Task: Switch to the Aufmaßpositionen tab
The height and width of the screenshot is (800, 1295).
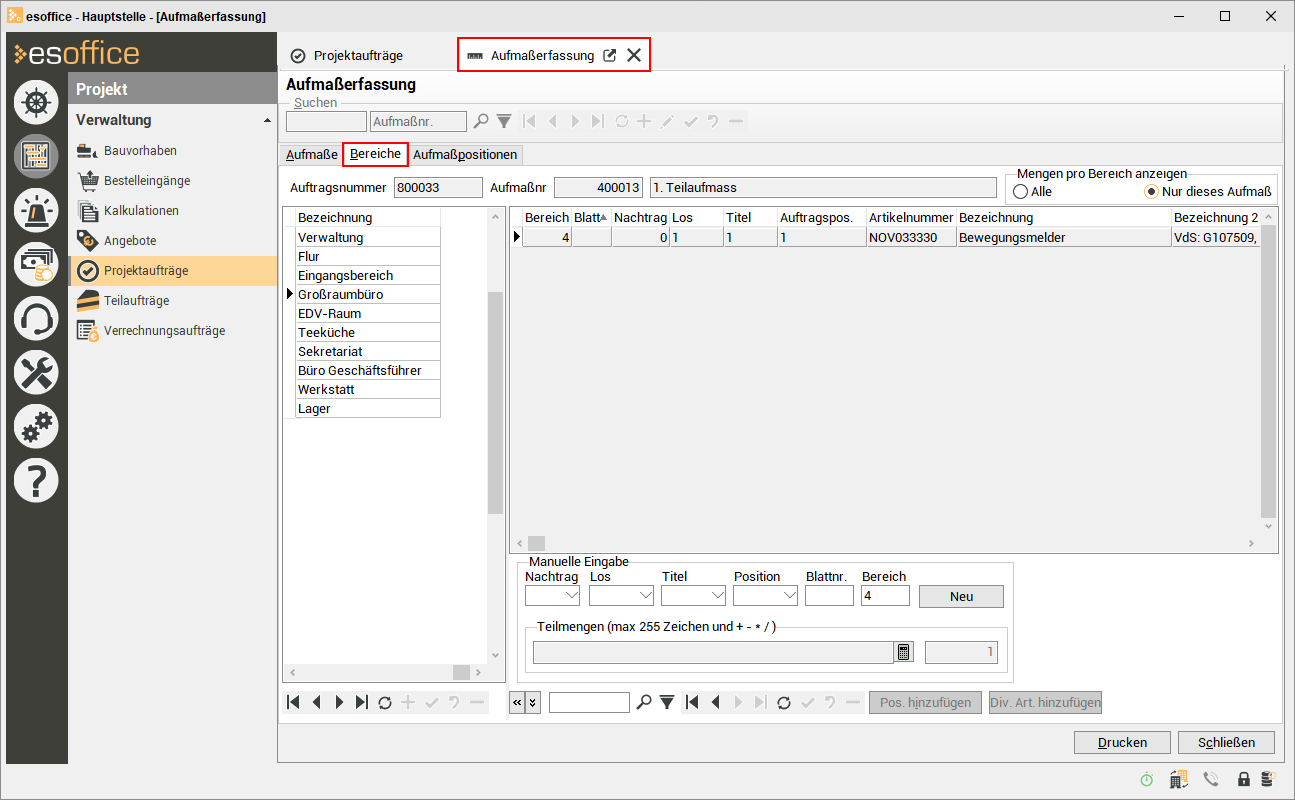Action: point(465,155)
